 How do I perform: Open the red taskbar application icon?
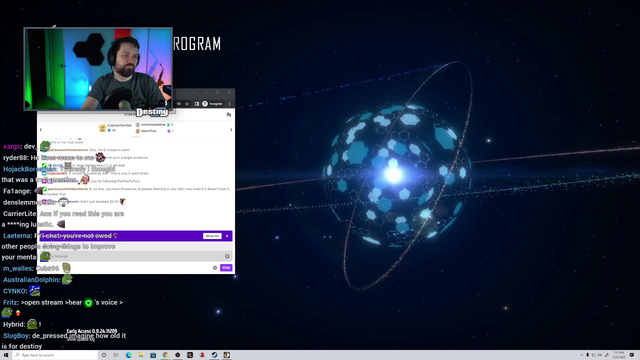[x=202, y=355]
